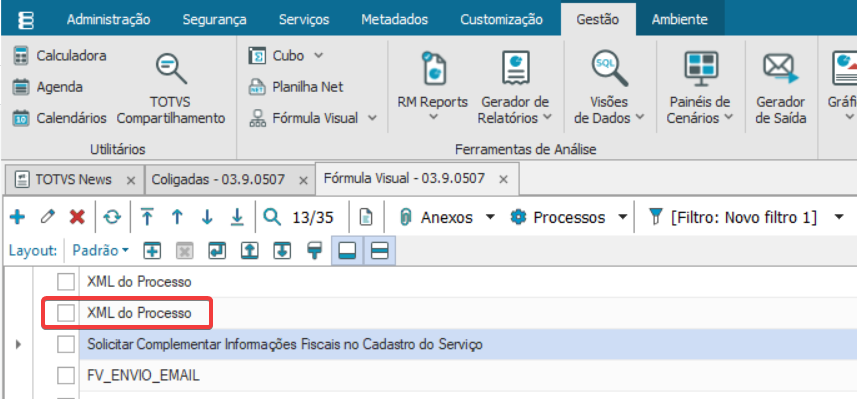
Task: Click the red X delete icon
Action: 77,218
